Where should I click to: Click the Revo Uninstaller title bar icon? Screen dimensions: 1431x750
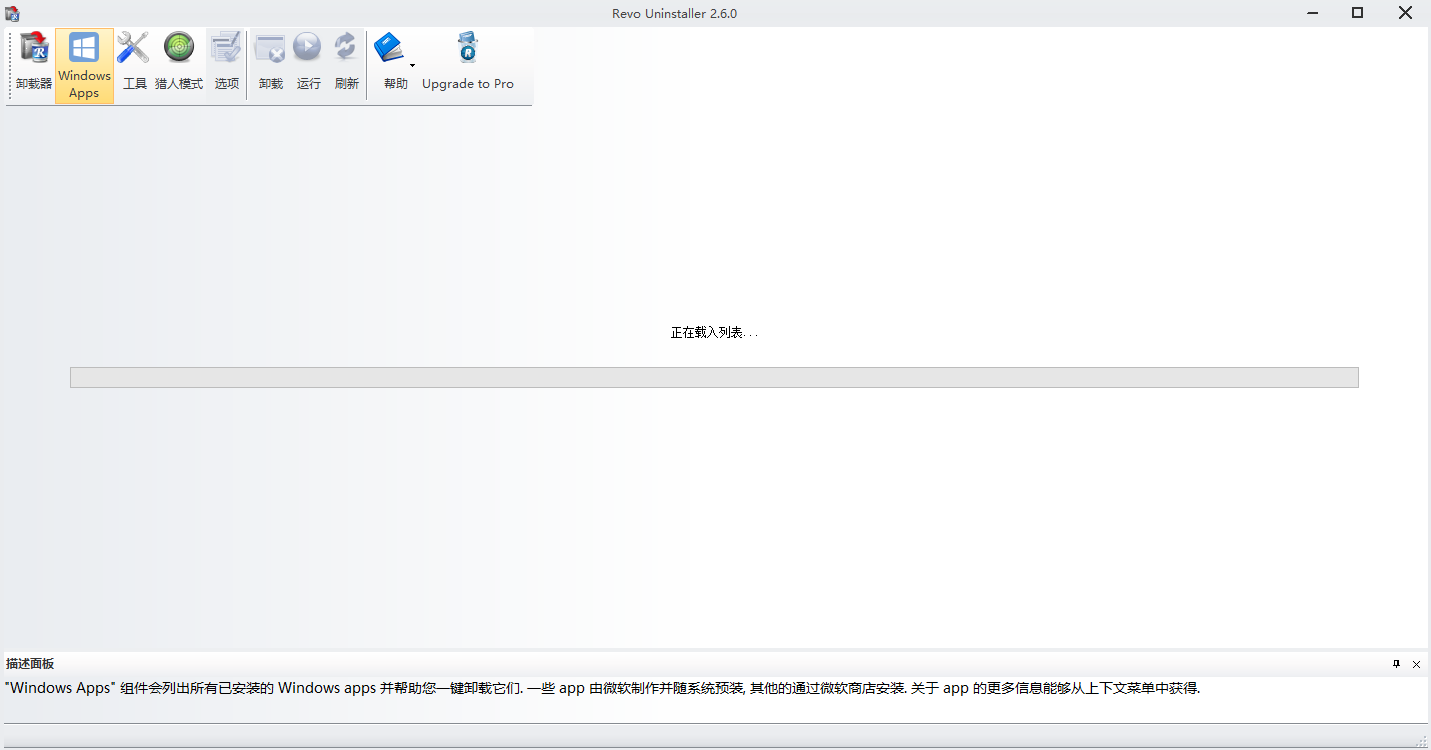coord(12,13)
